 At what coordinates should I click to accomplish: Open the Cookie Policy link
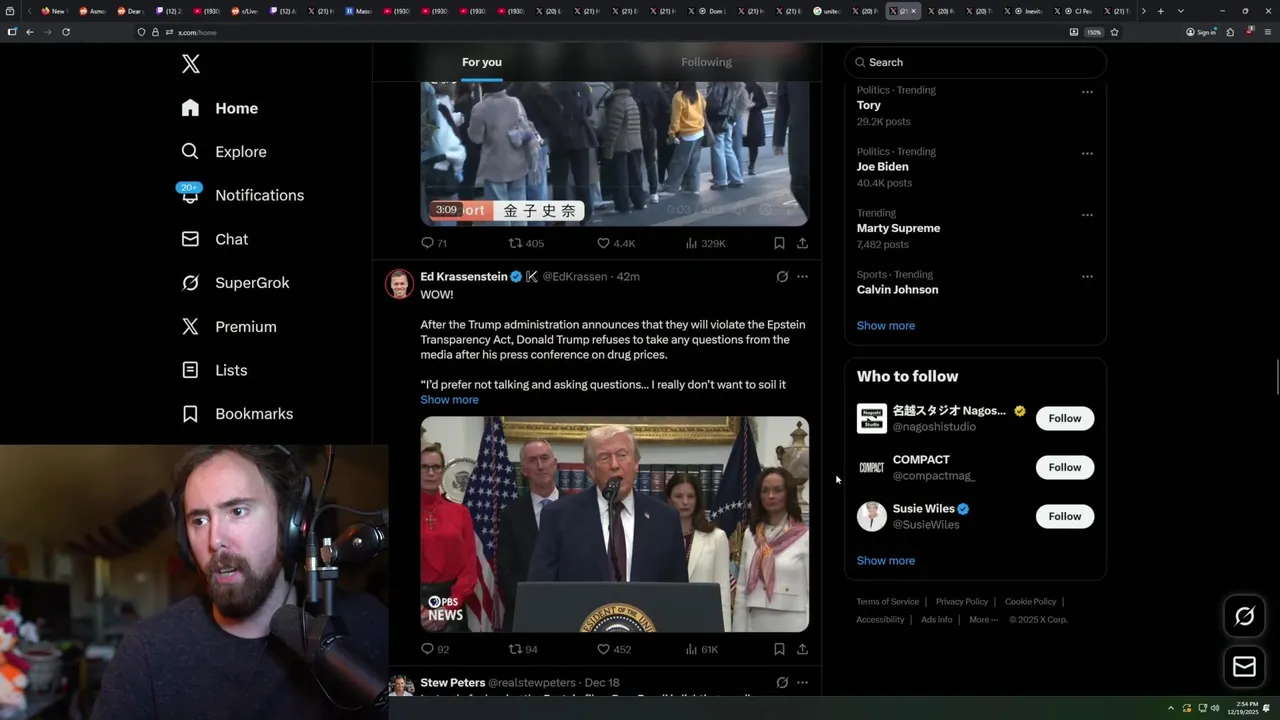[x=1030, y=602]
